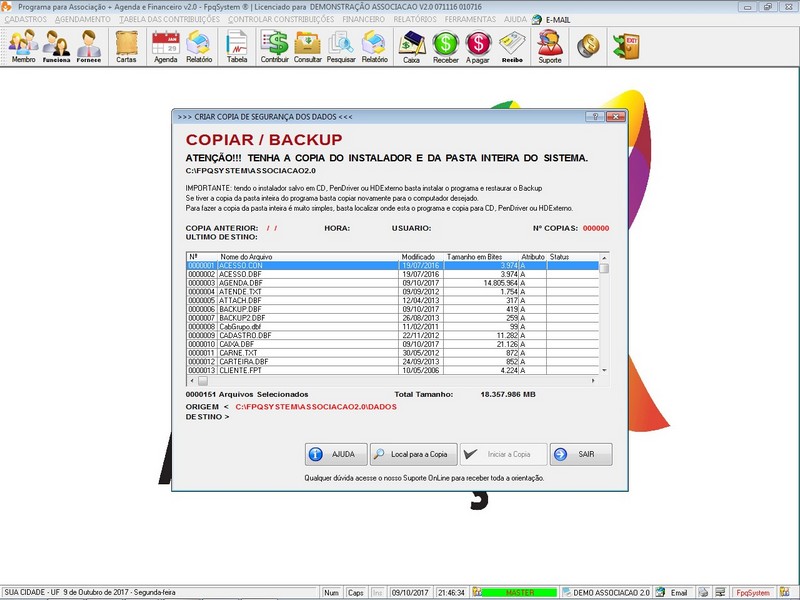Click the file list scroll down arrow
Image resolution: width=800 pixels, height=600 pixels.
coord(604,370)
